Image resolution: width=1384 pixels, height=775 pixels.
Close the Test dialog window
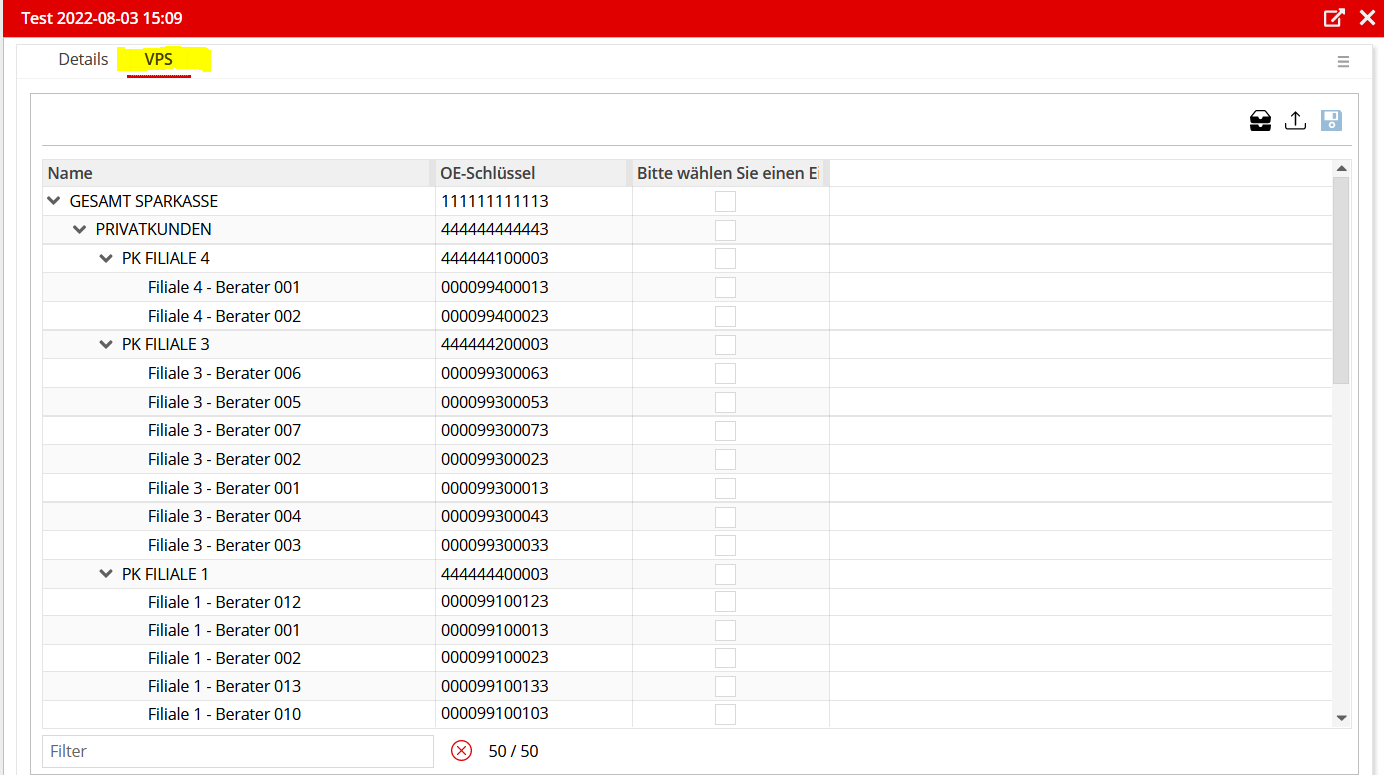(1367, 18)
